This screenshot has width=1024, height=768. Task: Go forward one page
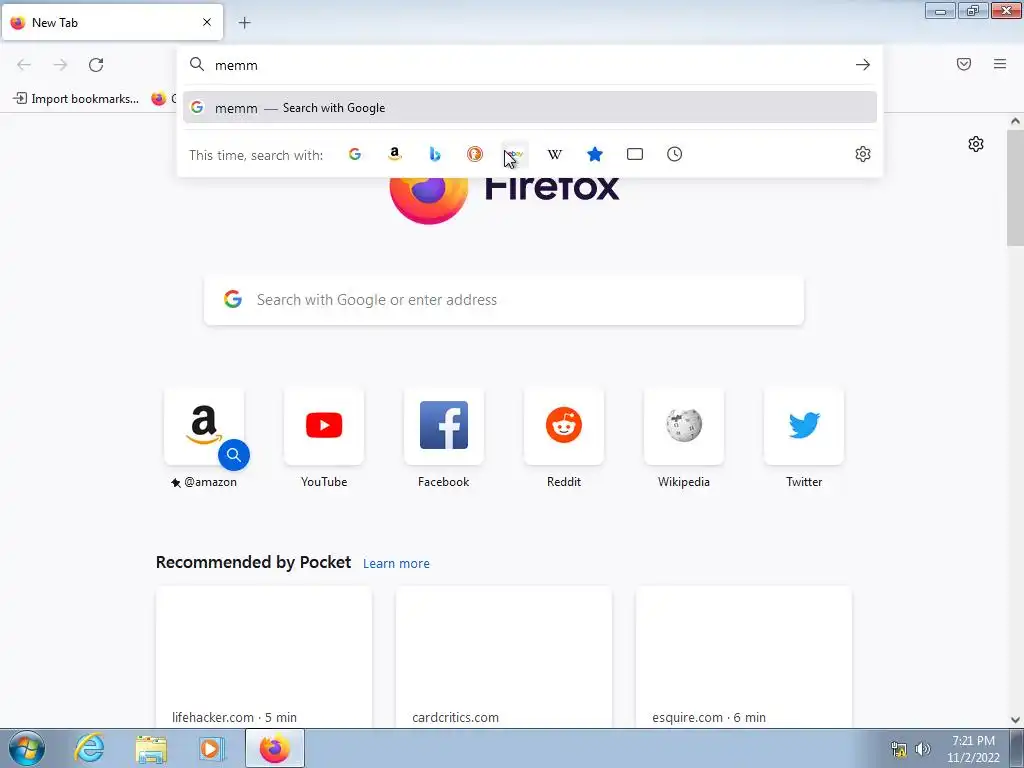(60, 65)
